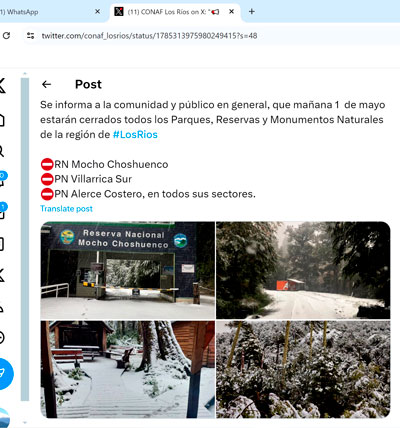Viewport: 400px width, 428px height.
Task: Open Notifications in the X sidebar
Action: (2, 180)
